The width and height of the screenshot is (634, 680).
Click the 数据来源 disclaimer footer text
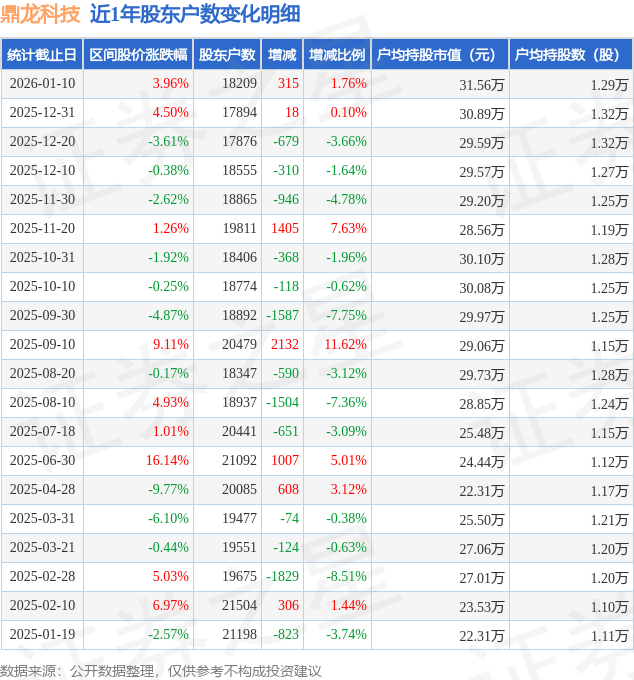(x=160, y=670)
